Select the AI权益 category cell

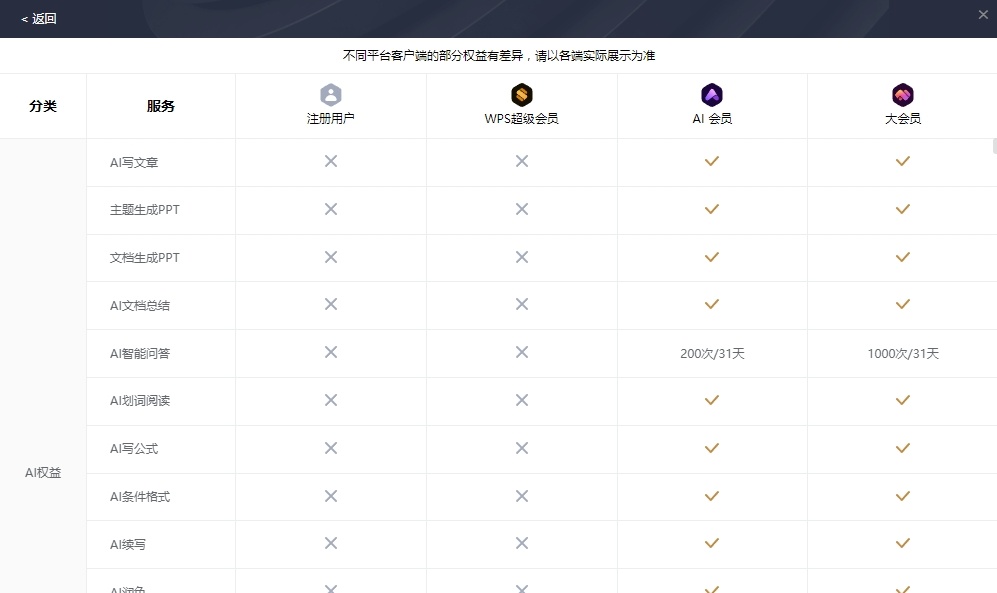(43, 472)
